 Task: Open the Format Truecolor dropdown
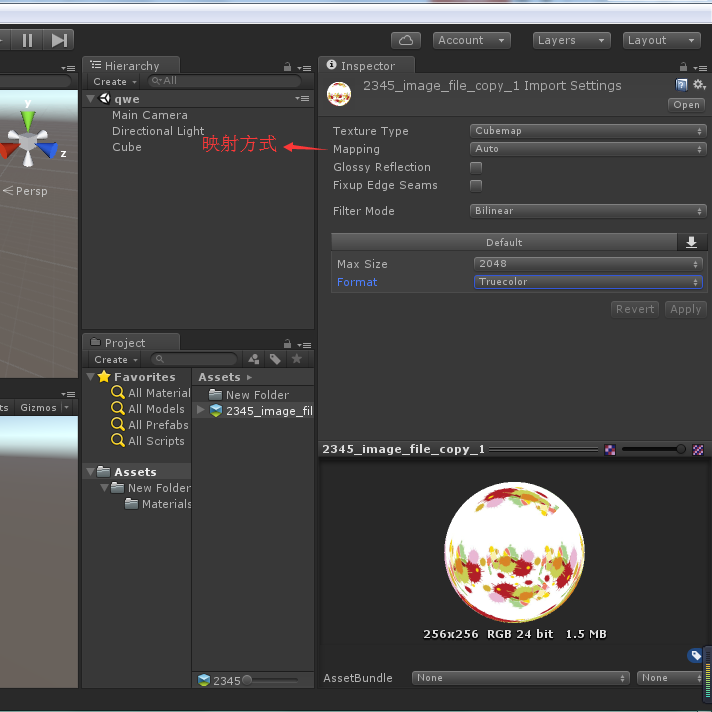click(588, 282)
